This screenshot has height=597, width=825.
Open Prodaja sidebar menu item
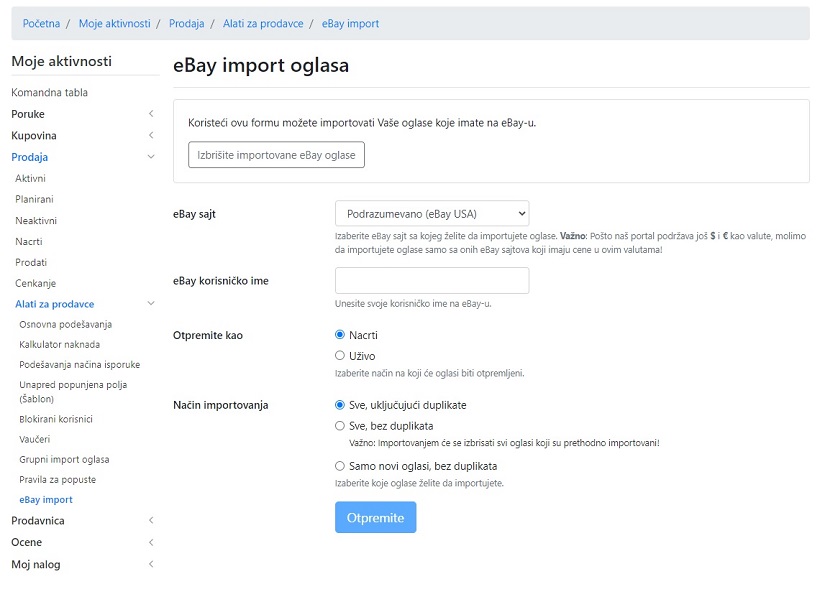pyautogui.click(x=29, y=157)
